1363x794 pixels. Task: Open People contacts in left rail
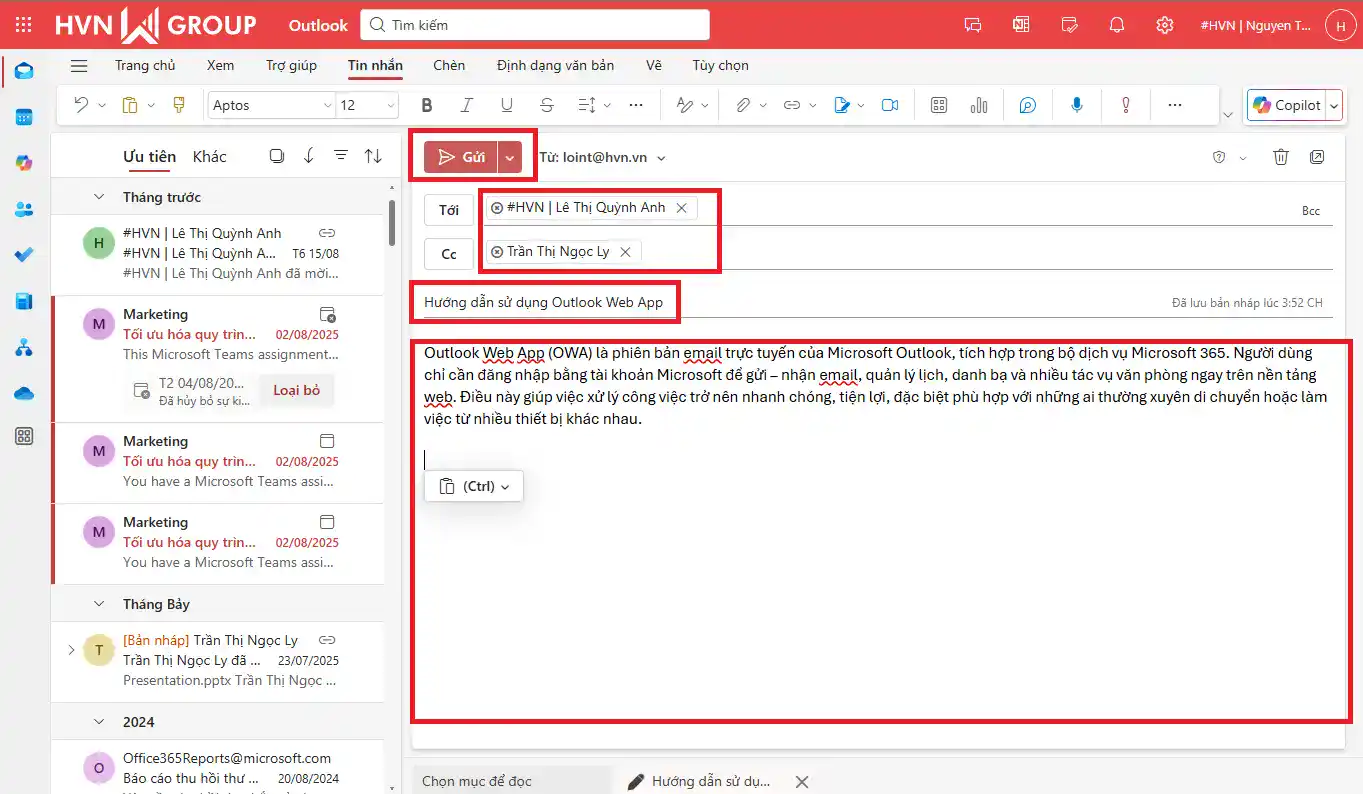pos(24,209)
